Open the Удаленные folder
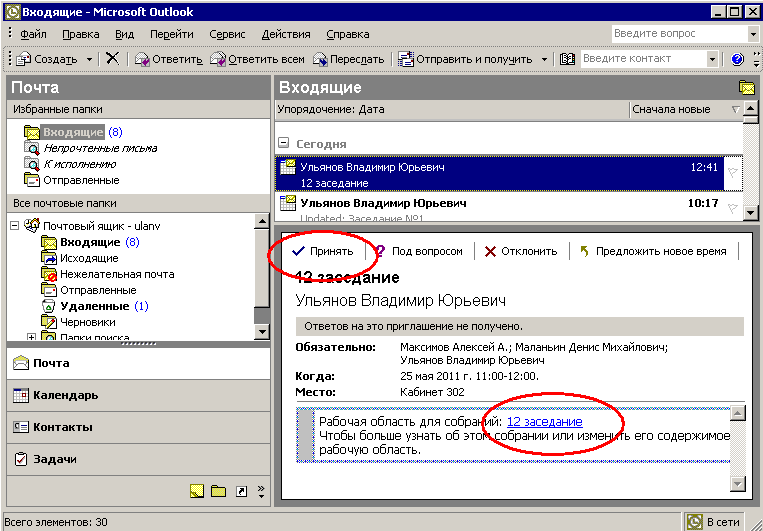 pos(94,306)
